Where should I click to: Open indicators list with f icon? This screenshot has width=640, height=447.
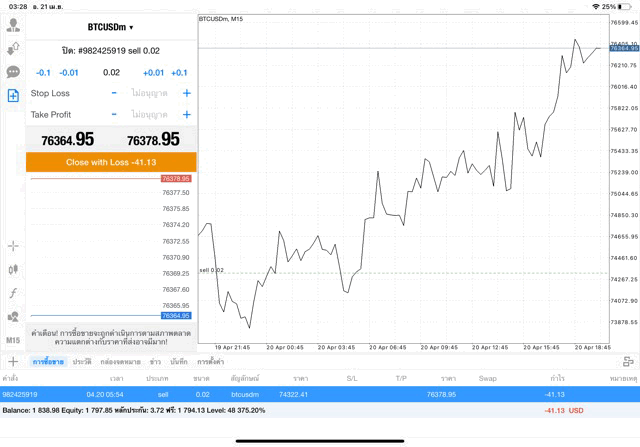(13, 293)
